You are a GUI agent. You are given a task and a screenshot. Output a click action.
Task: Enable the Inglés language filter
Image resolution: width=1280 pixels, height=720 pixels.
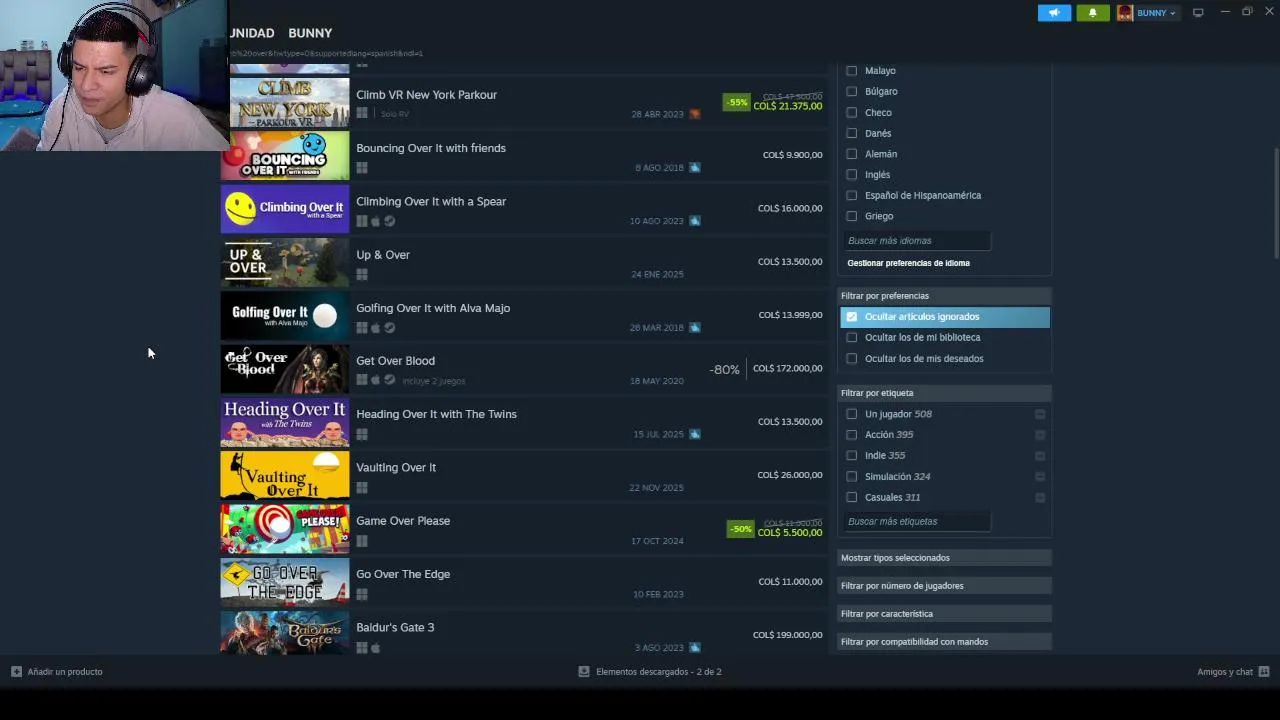point(852,175)
